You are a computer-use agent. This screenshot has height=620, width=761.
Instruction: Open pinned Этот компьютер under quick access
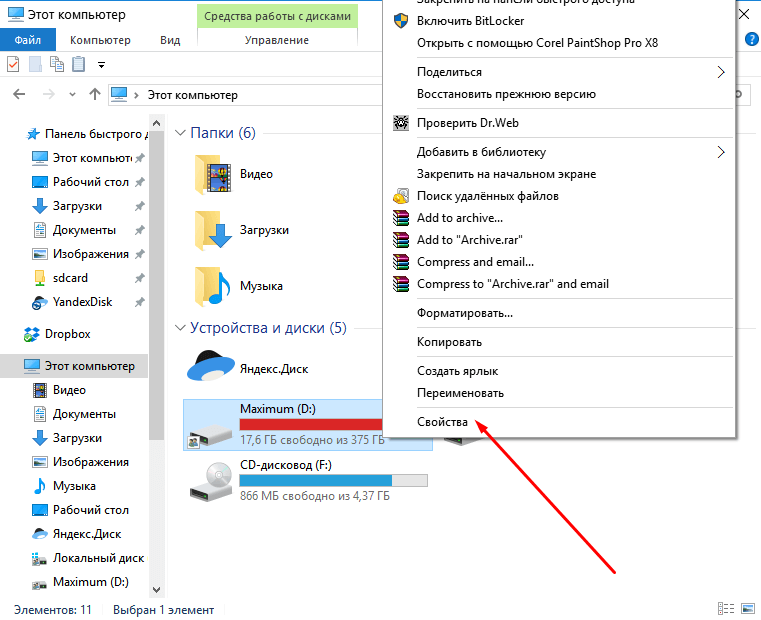click(x=82, y=158)
